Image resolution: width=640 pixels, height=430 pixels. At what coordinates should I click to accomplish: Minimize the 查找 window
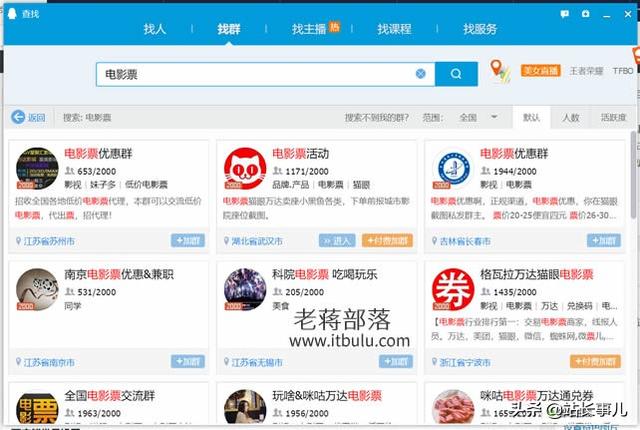coord(607,15)
